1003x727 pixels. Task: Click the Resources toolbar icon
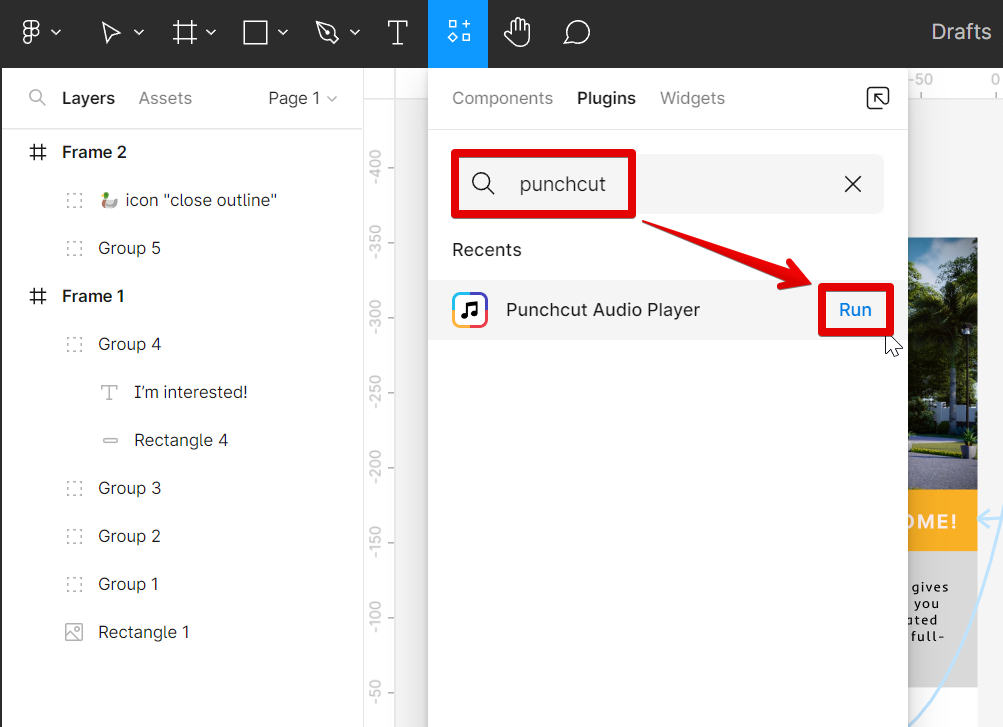click(x=458, y=33)
